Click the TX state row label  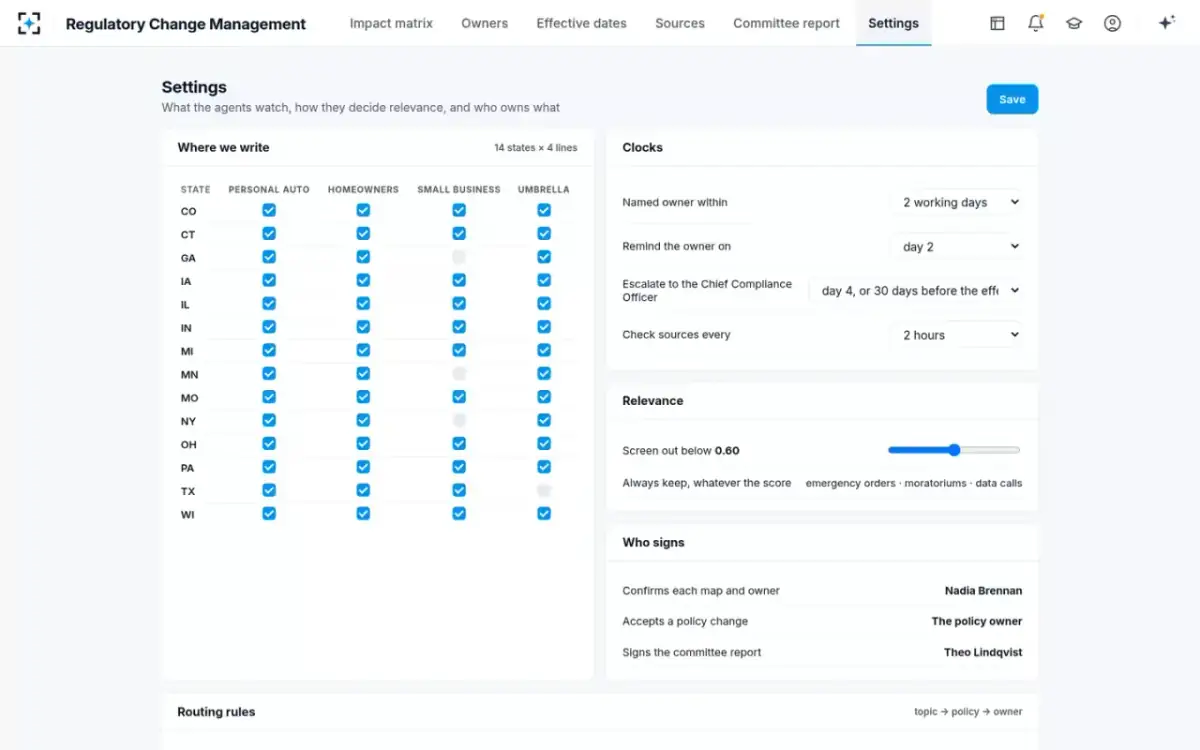[188, 491]
